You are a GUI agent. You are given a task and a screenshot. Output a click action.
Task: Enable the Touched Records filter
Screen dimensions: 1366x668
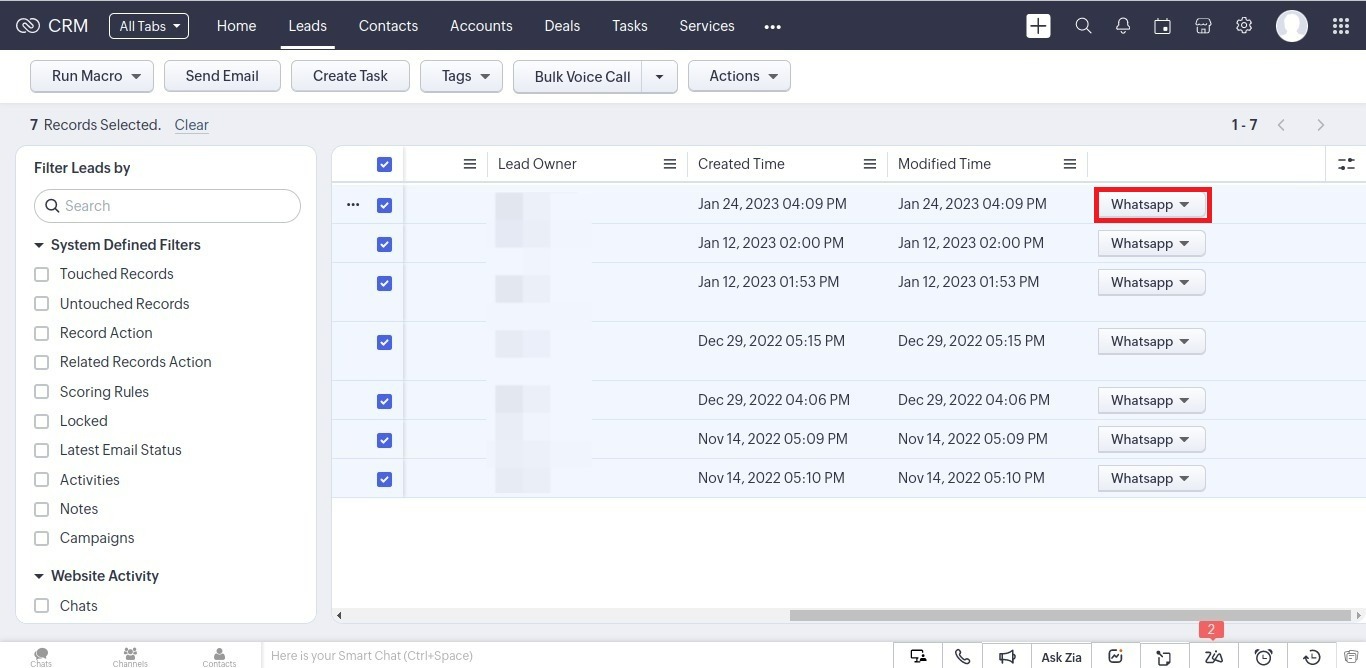(42, 274)
